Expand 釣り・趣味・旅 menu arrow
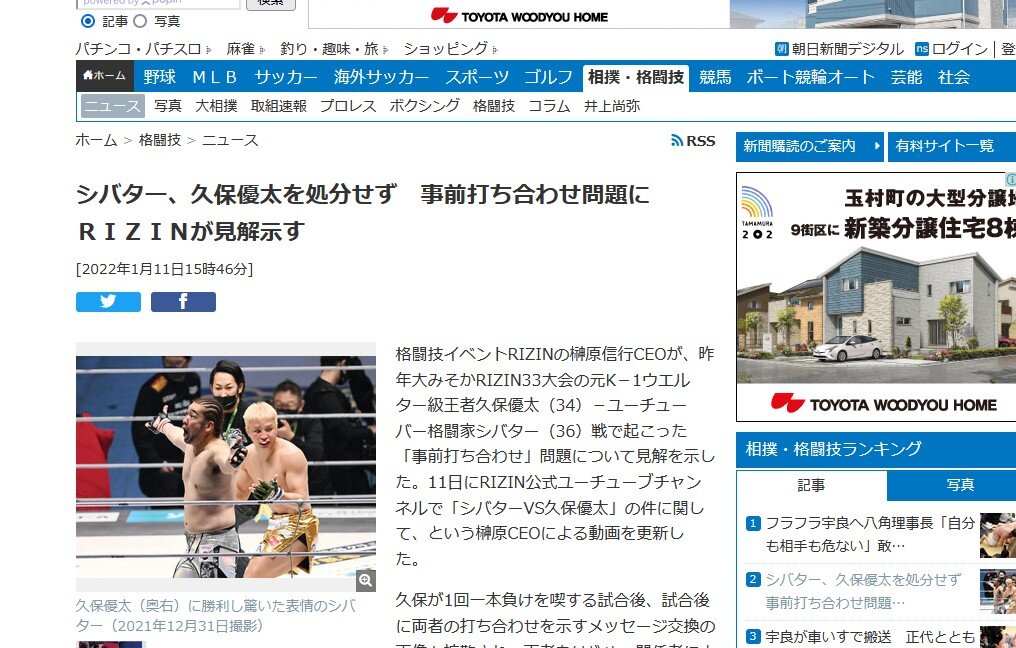1016x648 pixels. pos(386,49)
